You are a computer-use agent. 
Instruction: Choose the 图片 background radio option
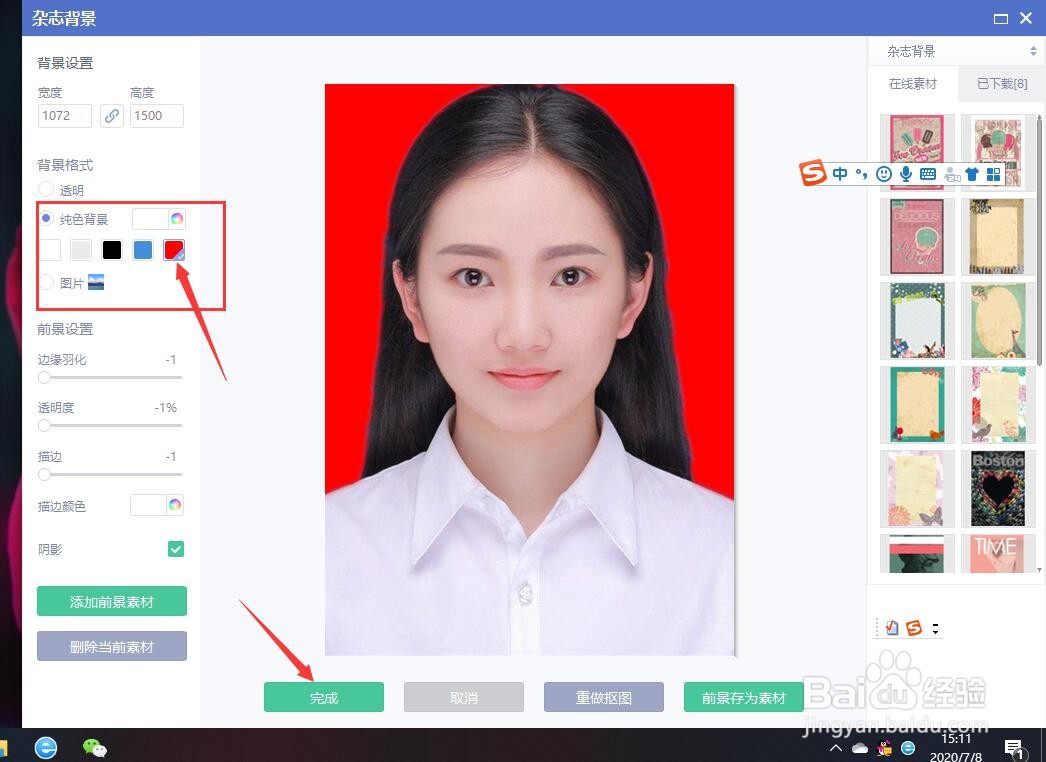point(45,282)
